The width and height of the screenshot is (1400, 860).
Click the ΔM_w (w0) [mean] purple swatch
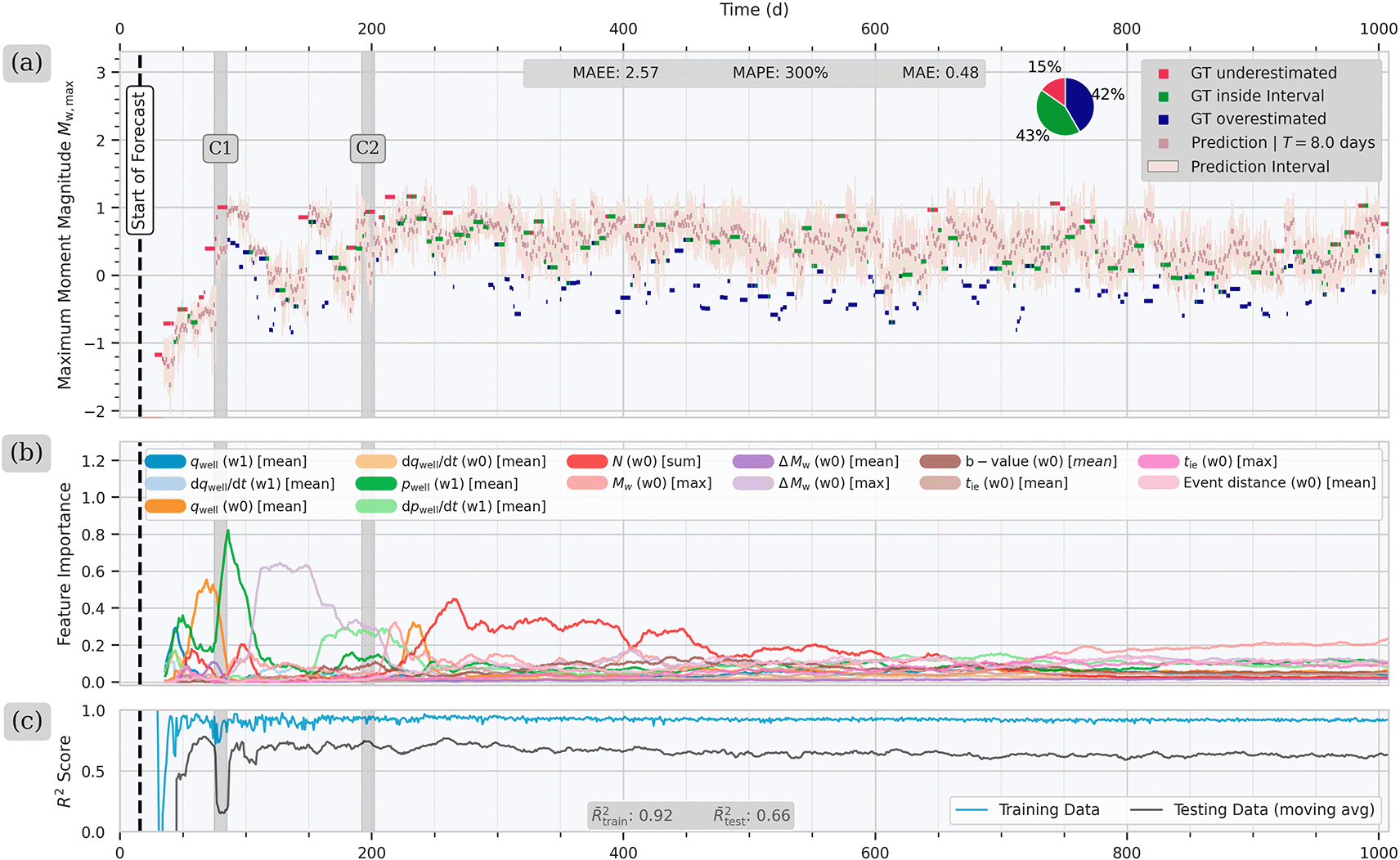753,461
